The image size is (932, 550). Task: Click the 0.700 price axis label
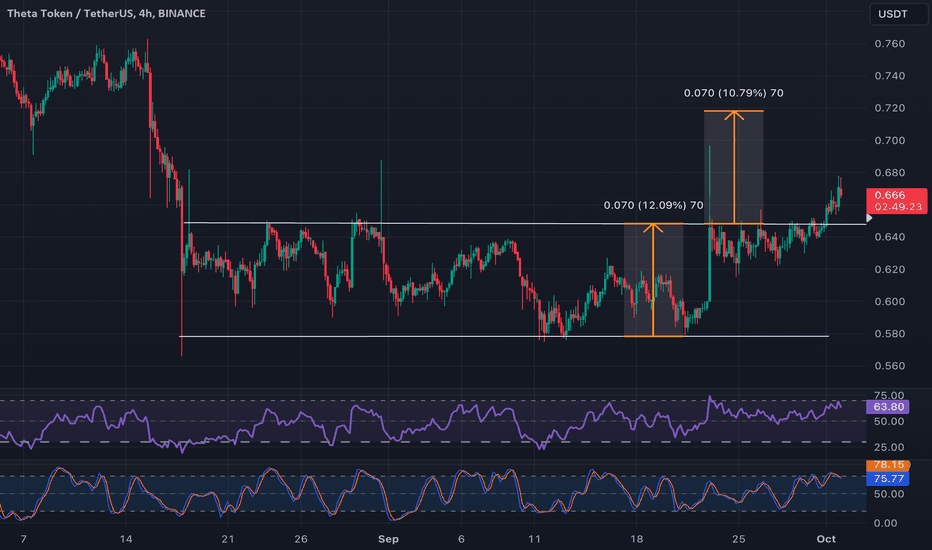tap(889, 140)
